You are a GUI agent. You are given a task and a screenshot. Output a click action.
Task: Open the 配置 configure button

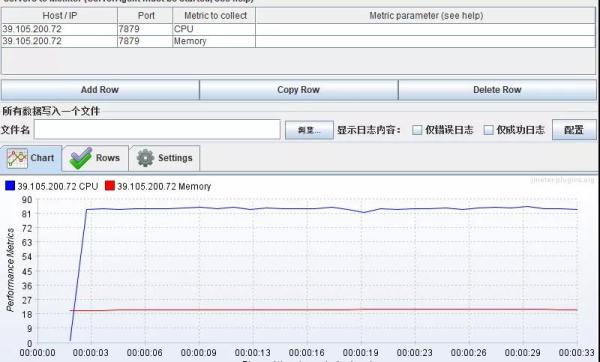coord(574,130)
